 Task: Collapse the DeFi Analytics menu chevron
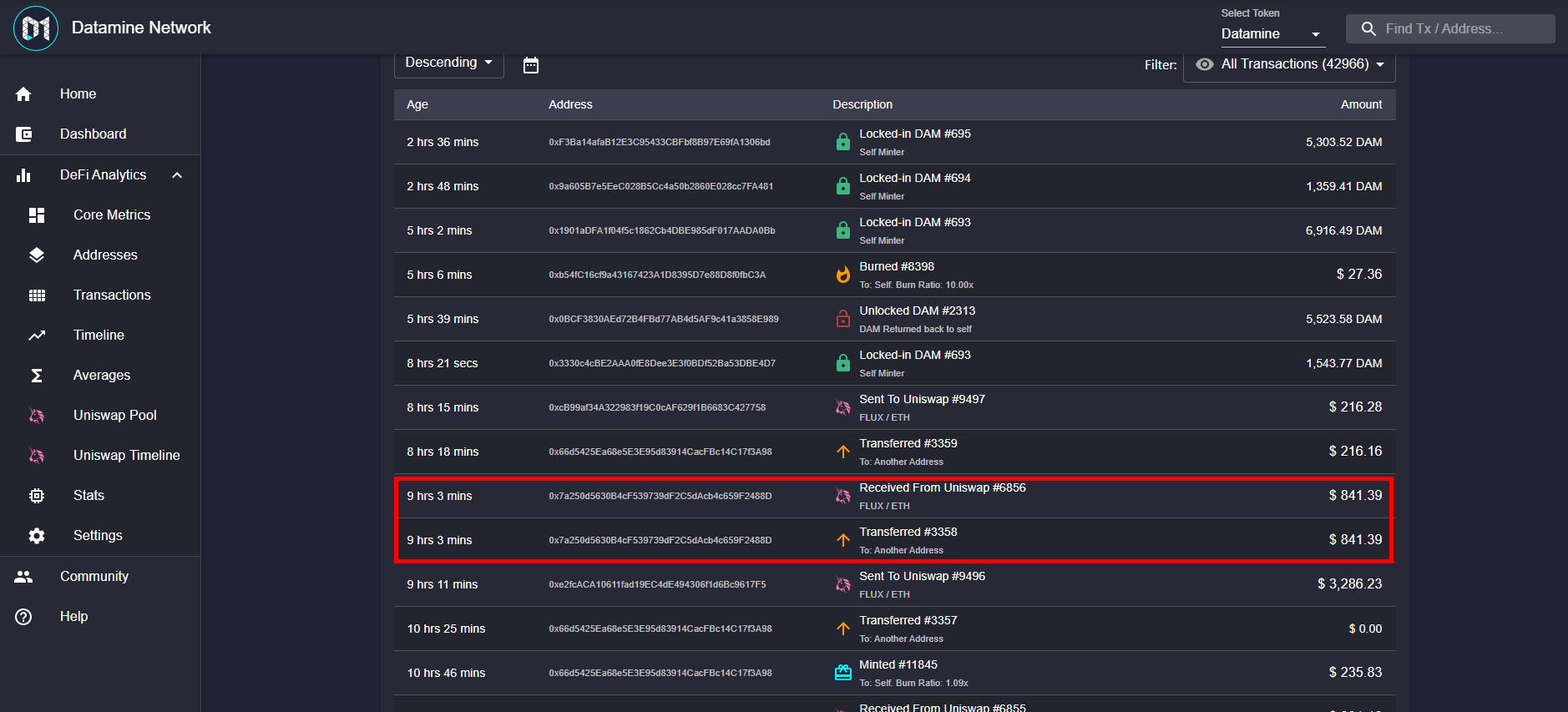point(177,175)
